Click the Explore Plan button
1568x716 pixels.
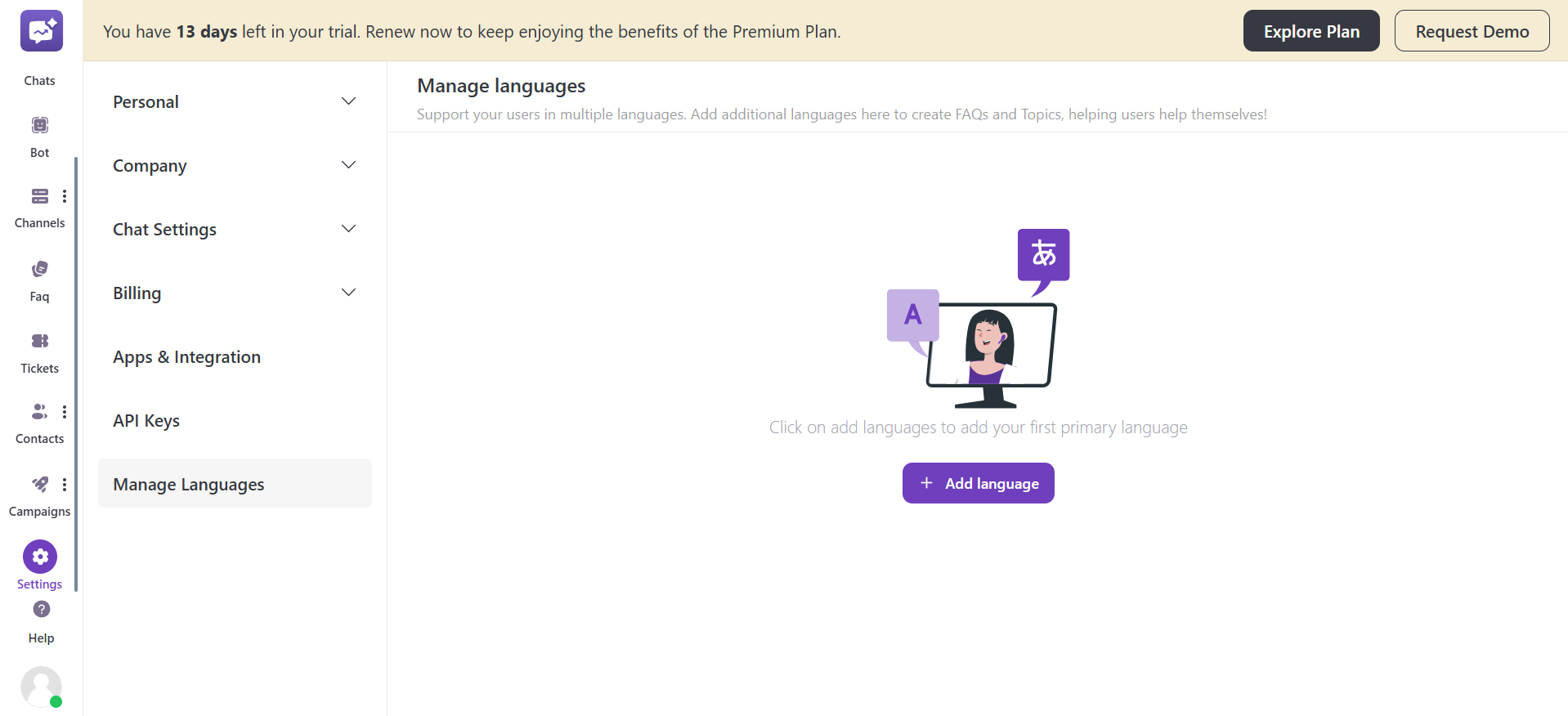coord(1310,31)
